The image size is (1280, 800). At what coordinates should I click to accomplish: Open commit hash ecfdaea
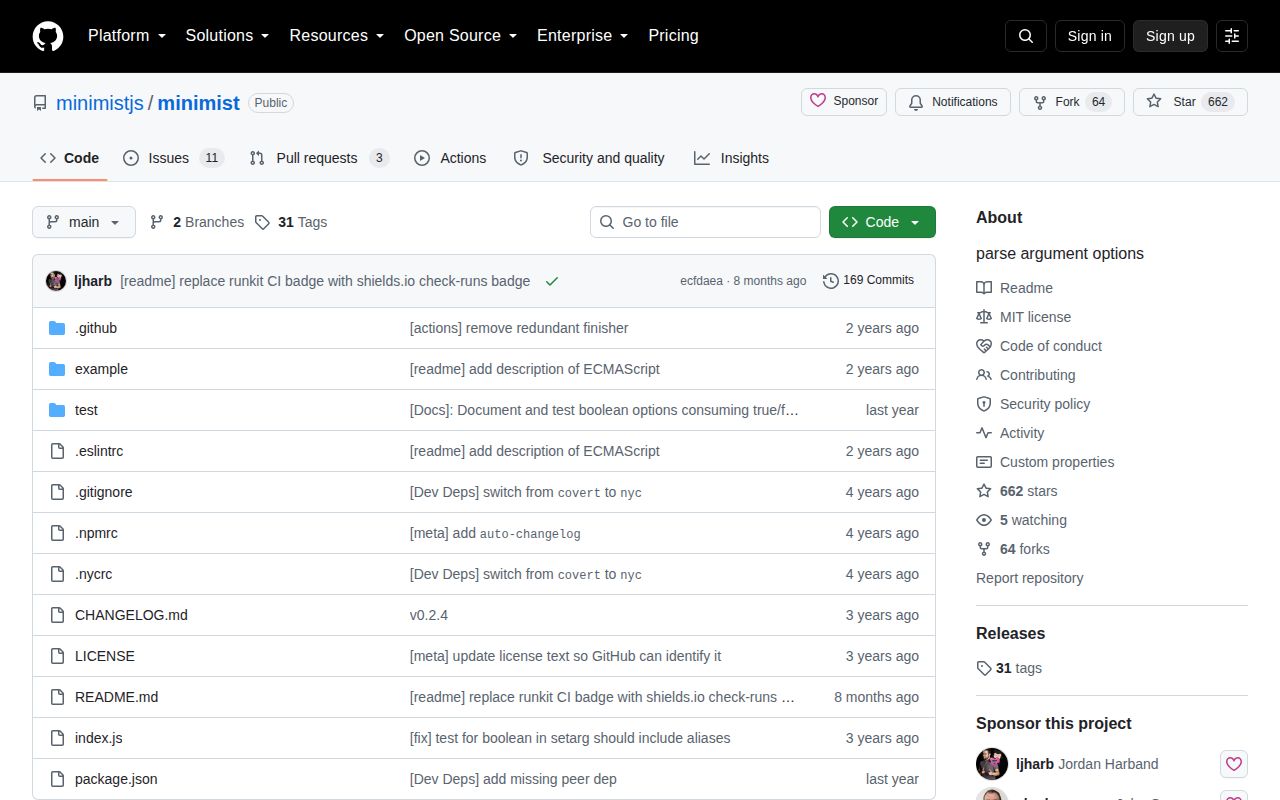pos(701,281)
